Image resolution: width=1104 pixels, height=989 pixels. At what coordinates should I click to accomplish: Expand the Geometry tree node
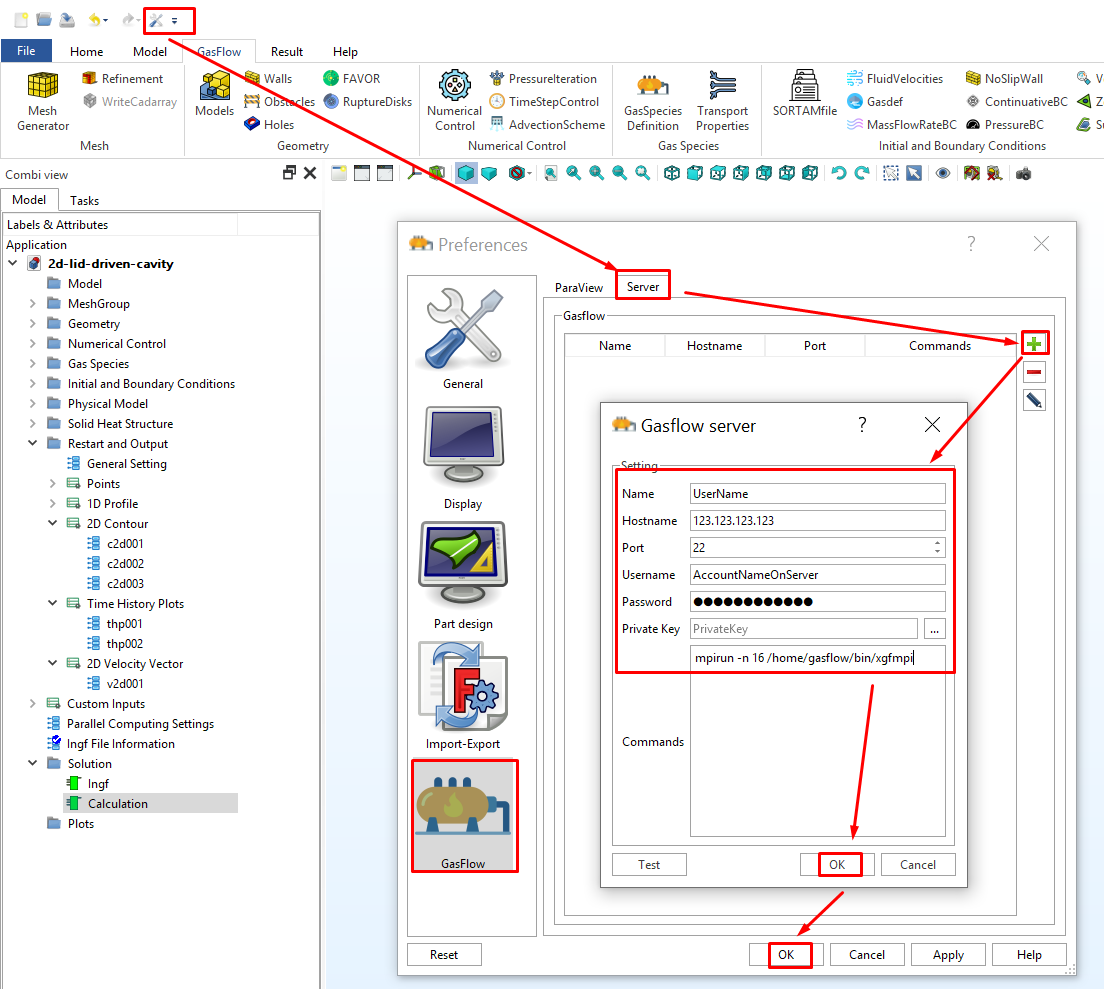pos(33,324)
